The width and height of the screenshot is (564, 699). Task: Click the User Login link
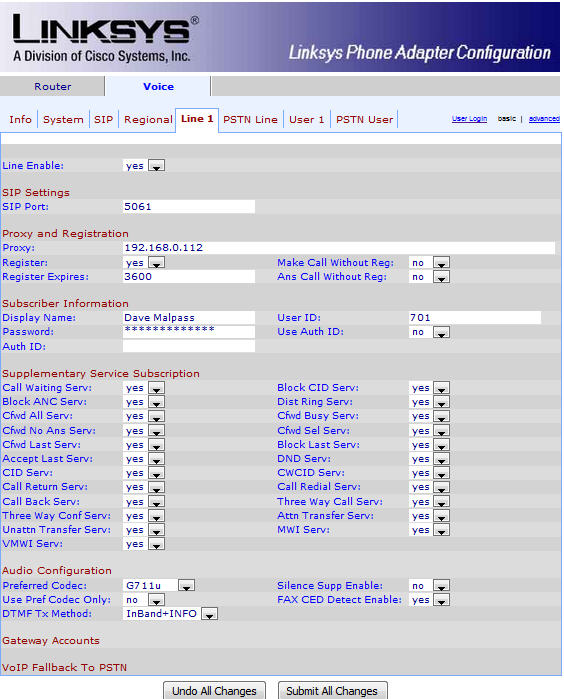click(x=469, y=119)
